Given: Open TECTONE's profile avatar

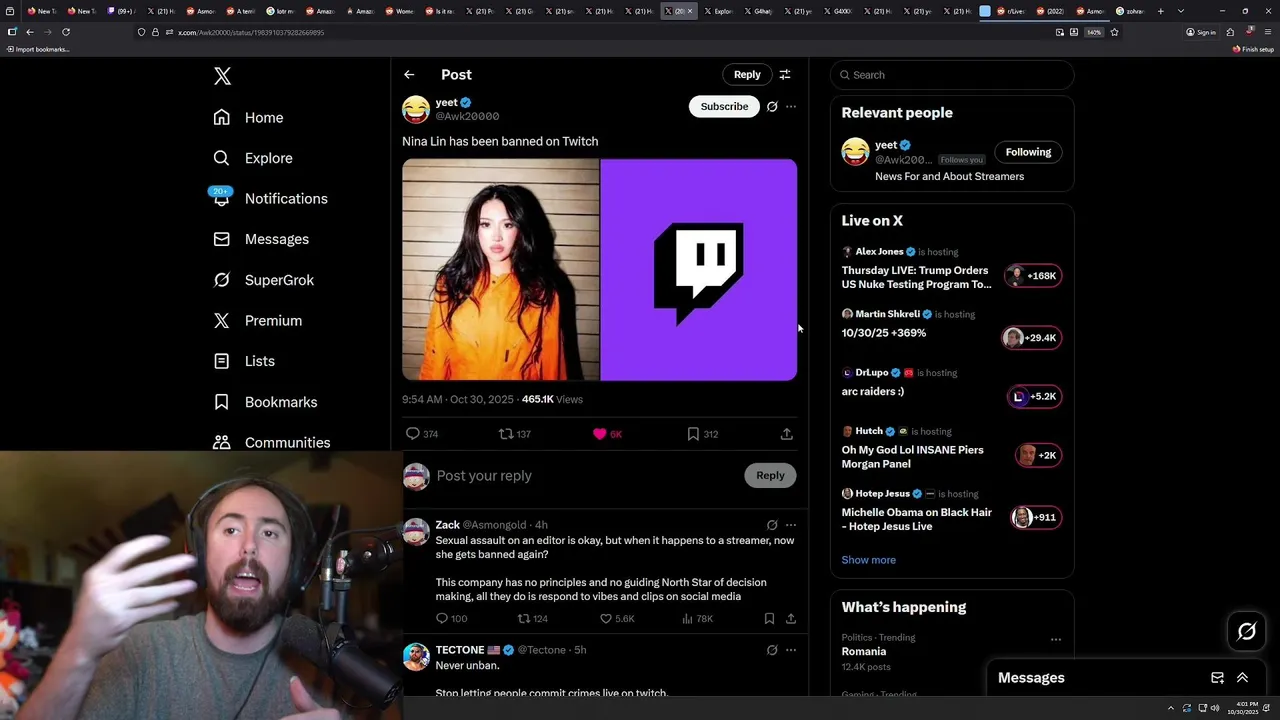Looking at the screenshot, I should click(x=416, y=657).
